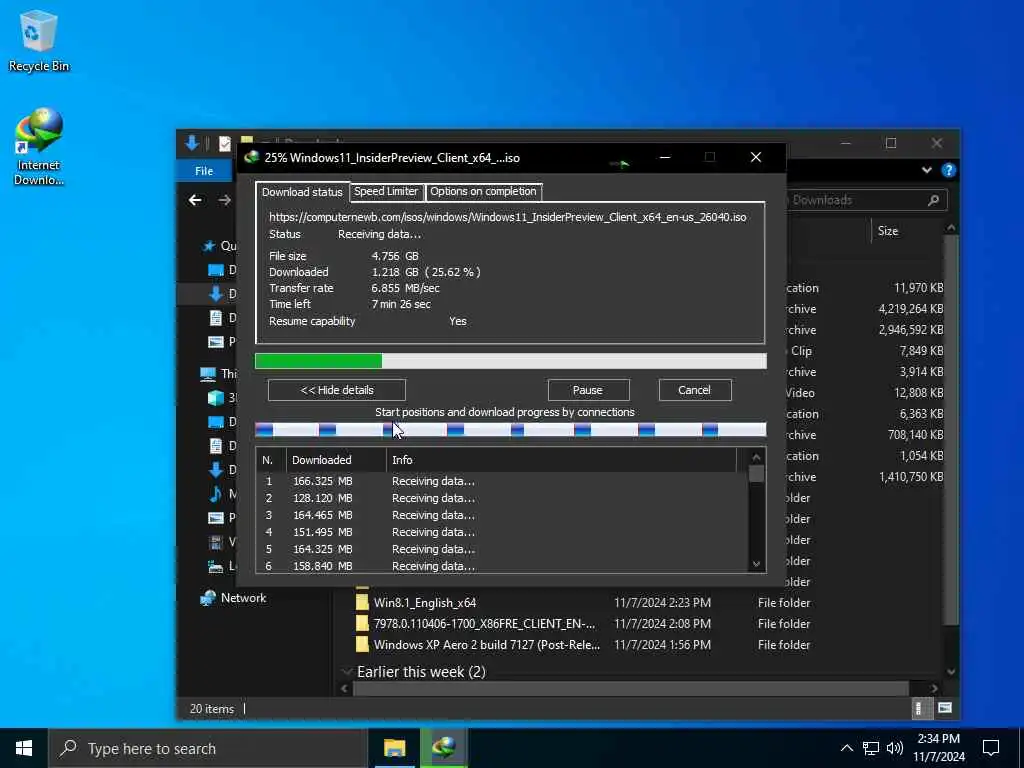Click the Downloaded column header in connections list
Viewport: 1024px width, 768px height.
coord(336,460)
